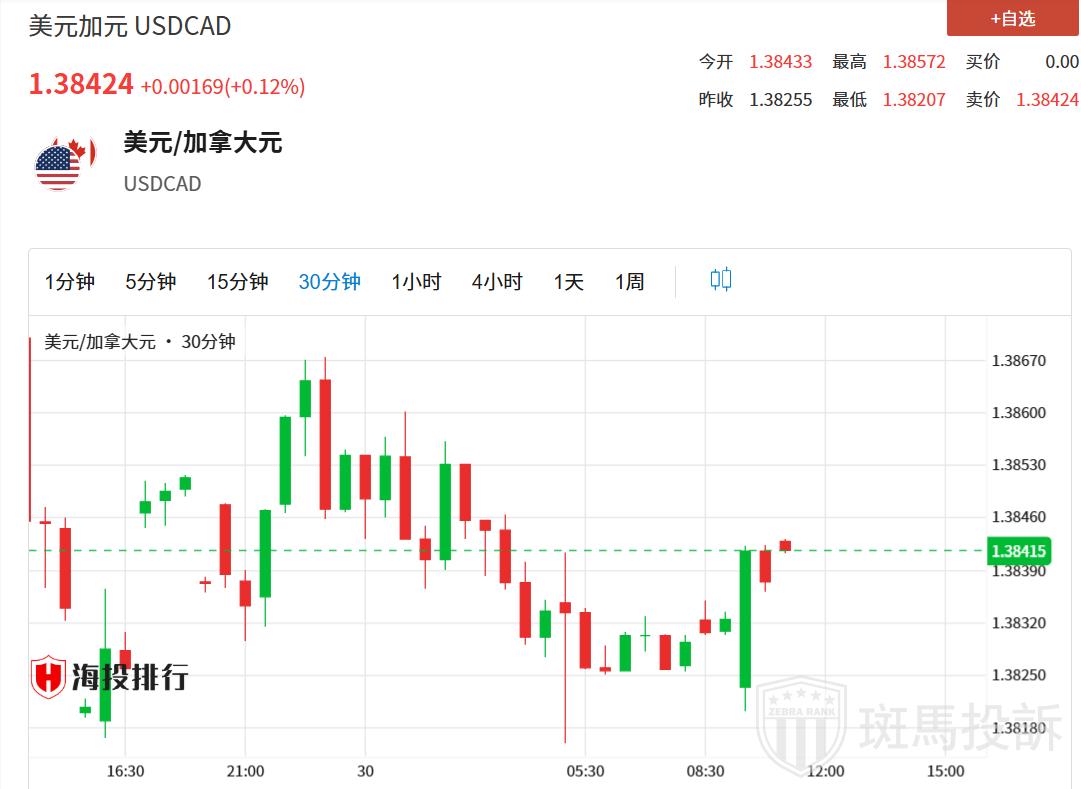1081x789 pixels.
Task: Click the 08:30 time axis marker
Action: (x=705, y=771)
